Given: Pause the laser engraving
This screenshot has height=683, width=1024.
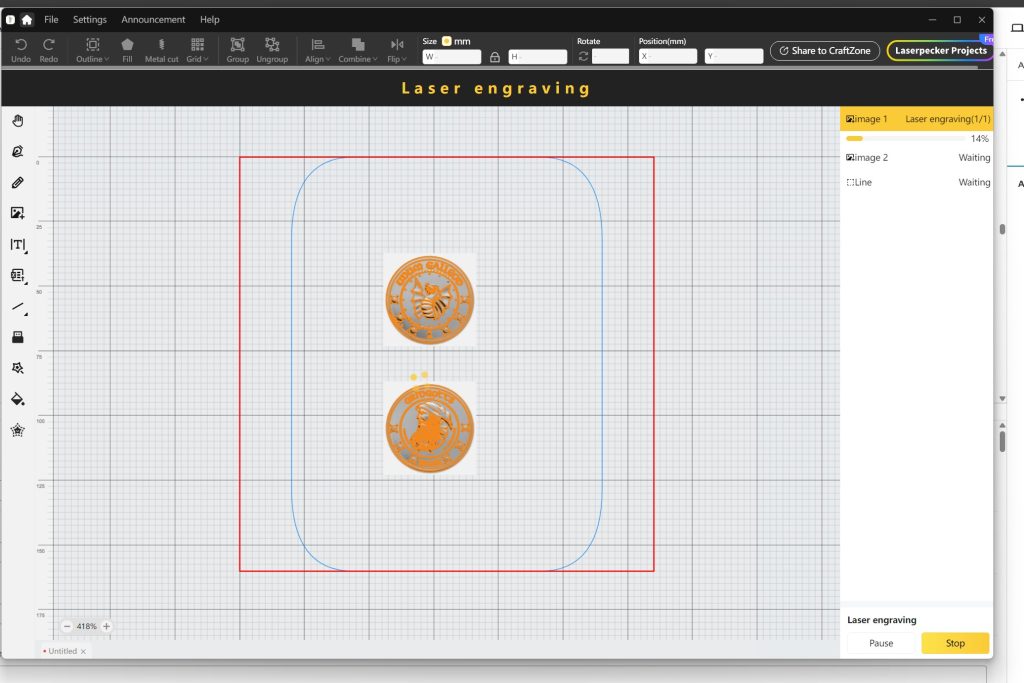Looking at the screenshot, I should [x=881, y=643].
